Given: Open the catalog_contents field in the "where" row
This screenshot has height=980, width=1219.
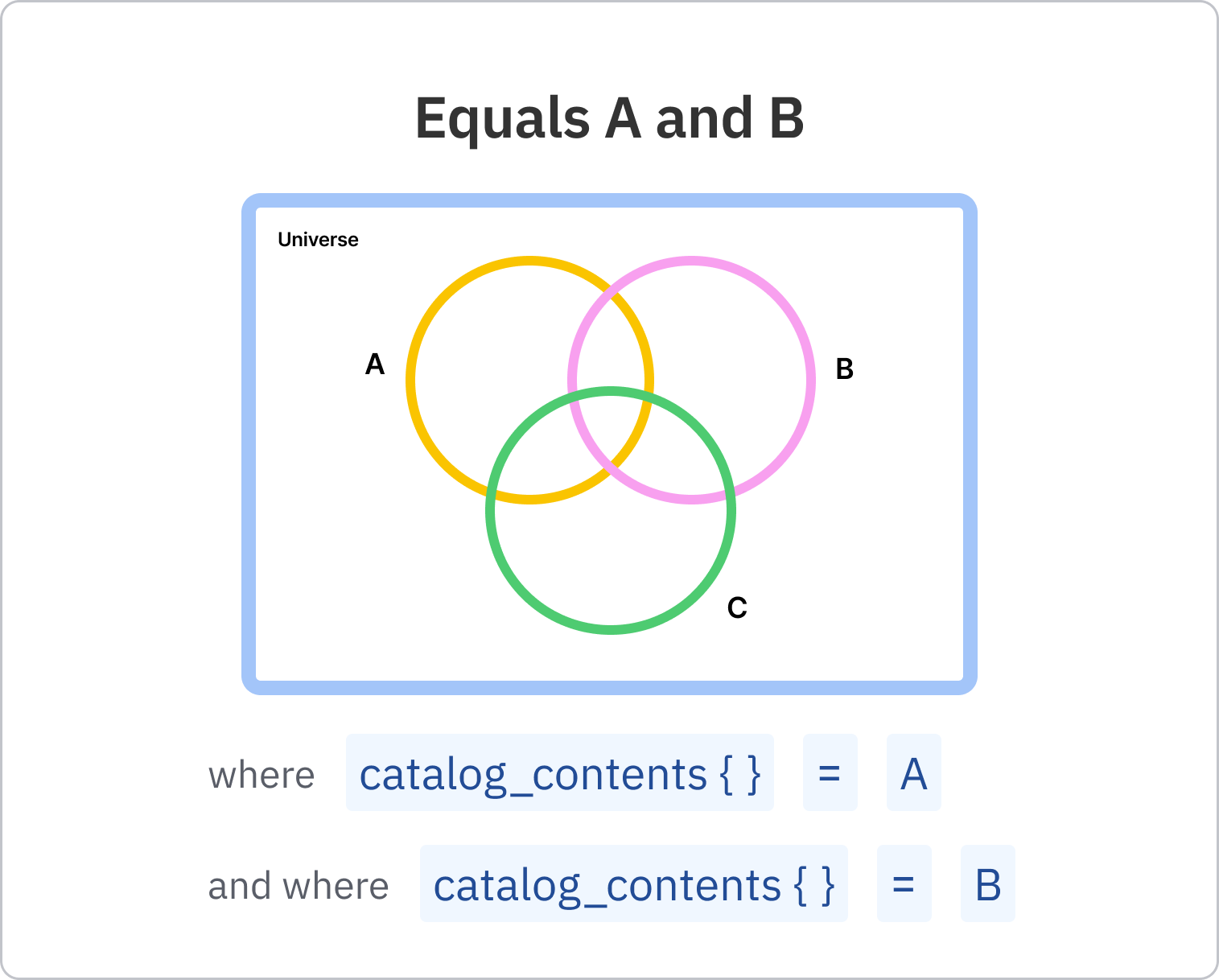Looking at the screenshot, I should coord(559,772).
